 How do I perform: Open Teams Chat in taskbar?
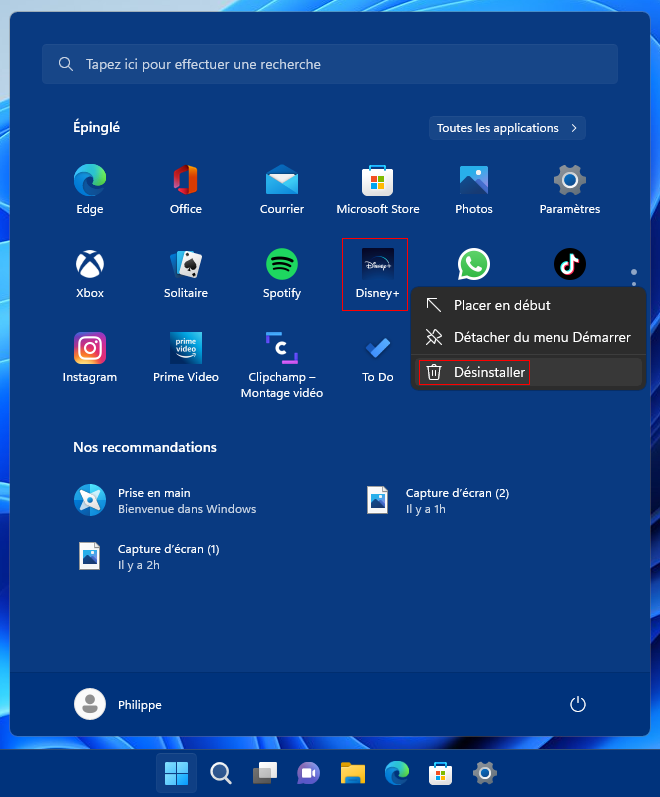pyautogui.click(x=309, y=773)
